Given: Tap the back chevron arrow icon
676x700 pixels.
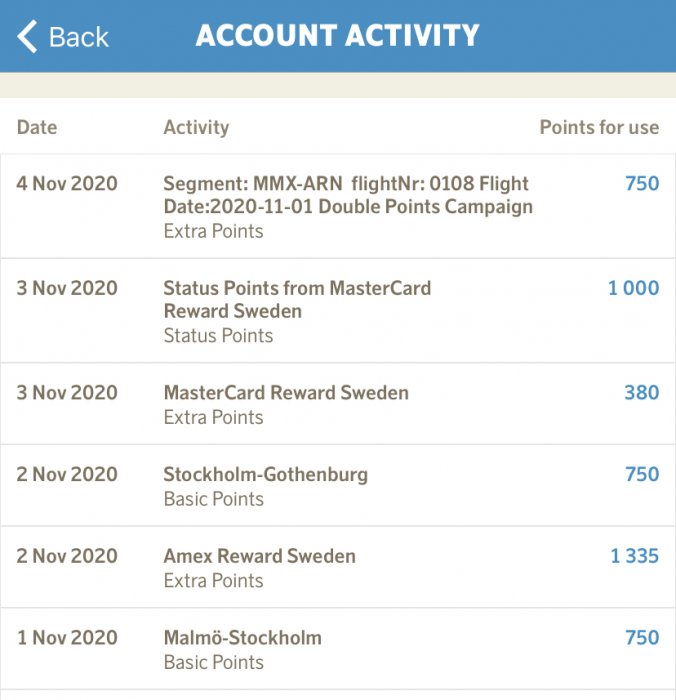Looking at the screenshot, I should (27, 37).
